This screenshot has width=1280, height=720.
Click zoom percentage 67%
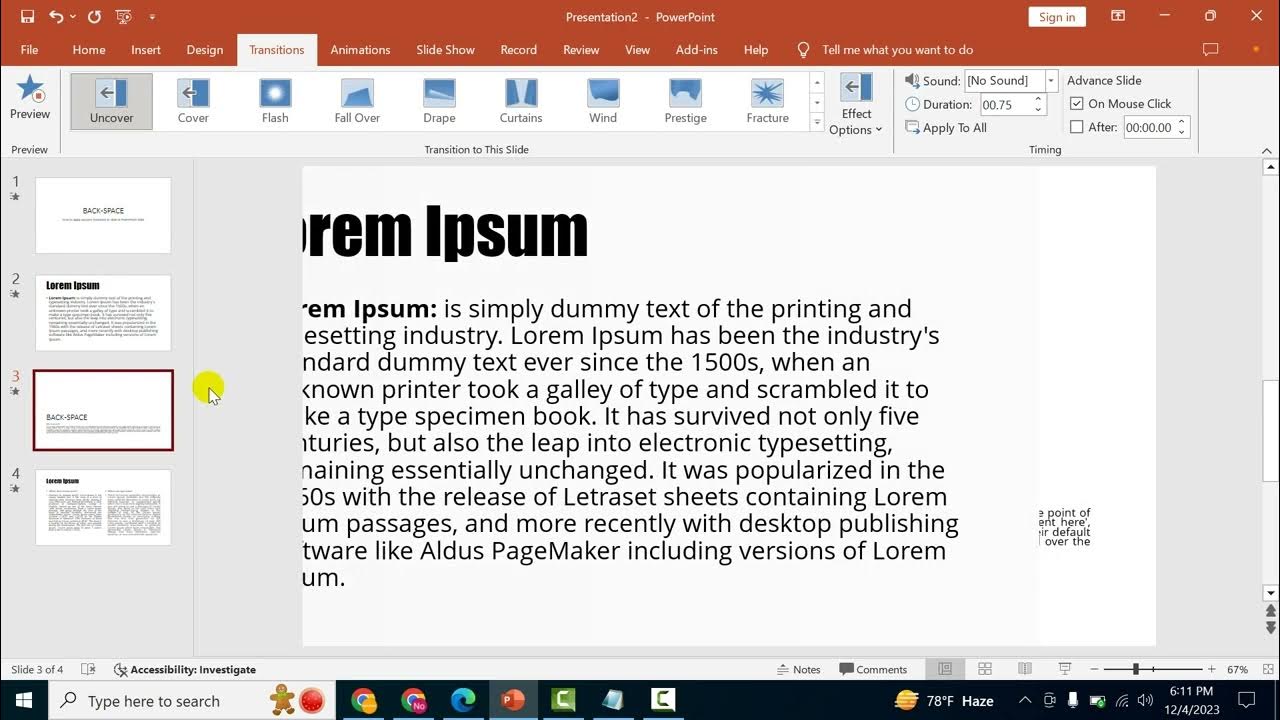[1238, 669]
